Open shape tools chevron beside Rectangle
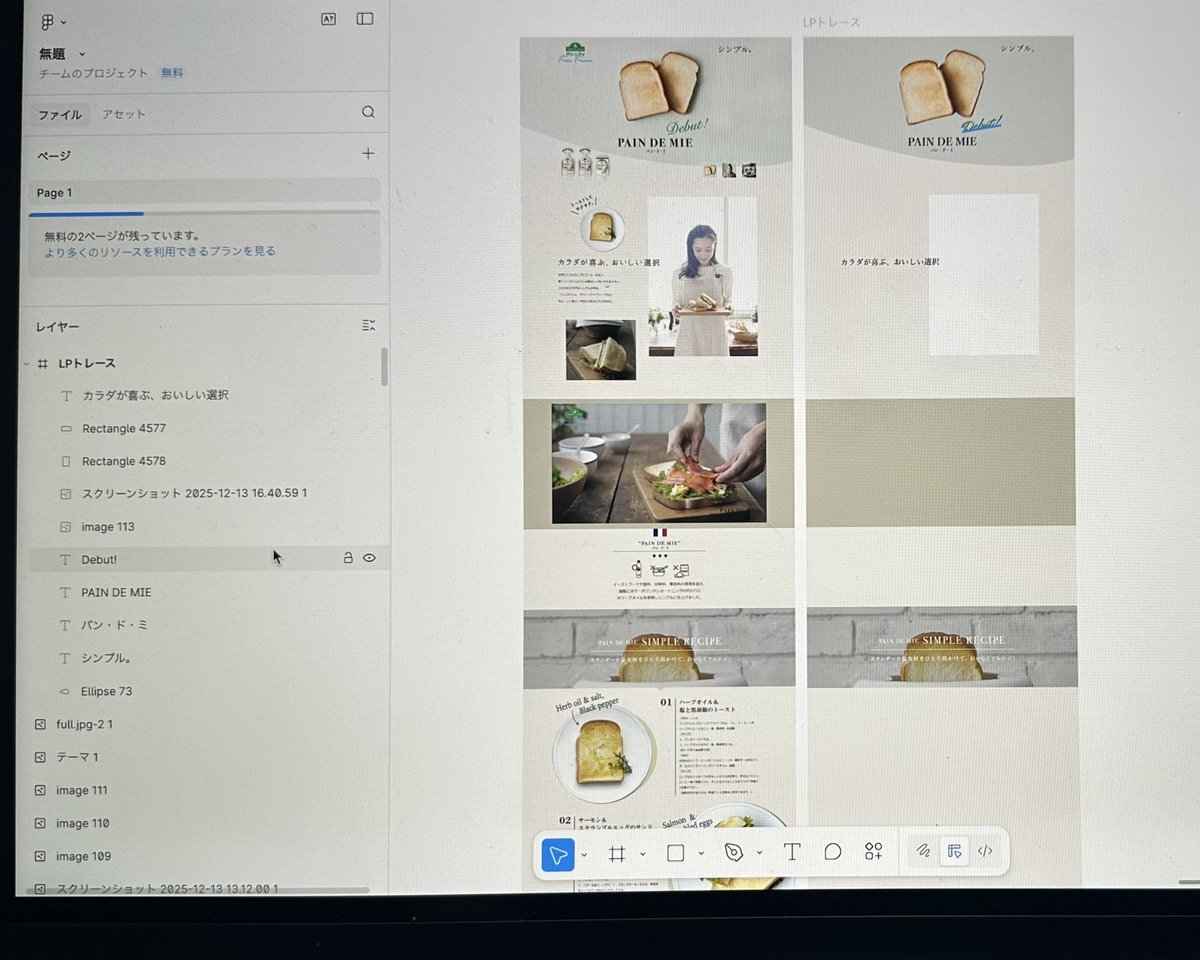1200x960 pixels. [701, 854]
